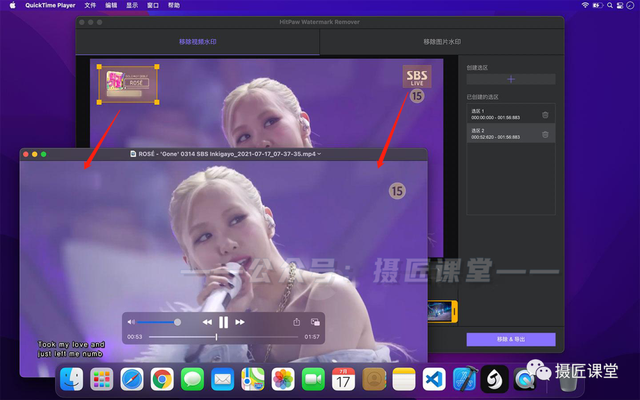Click the 01:57 remaining time label
Viewport: 640px width, 400px height.
312,337
